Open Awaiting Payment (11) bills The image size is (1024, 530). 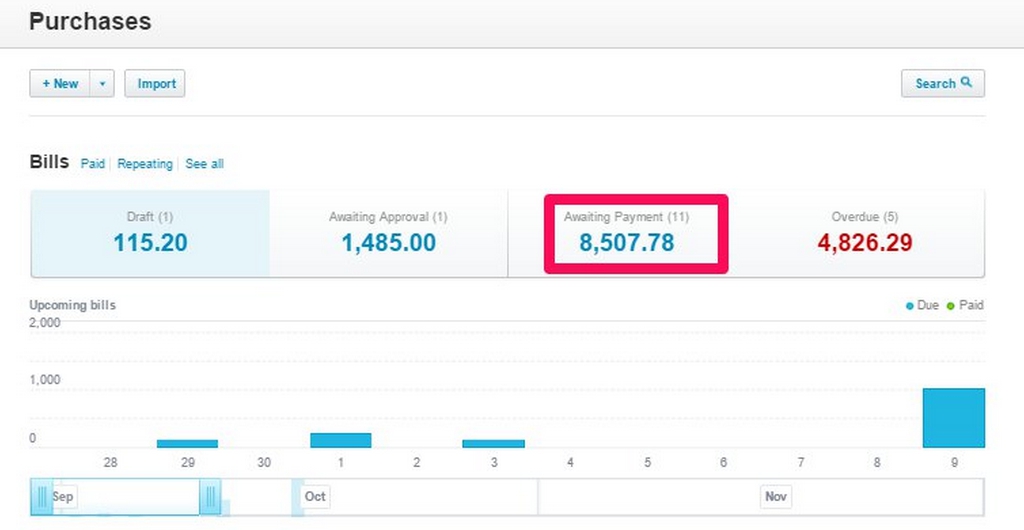pyautogui.click(x=626, y=233)
